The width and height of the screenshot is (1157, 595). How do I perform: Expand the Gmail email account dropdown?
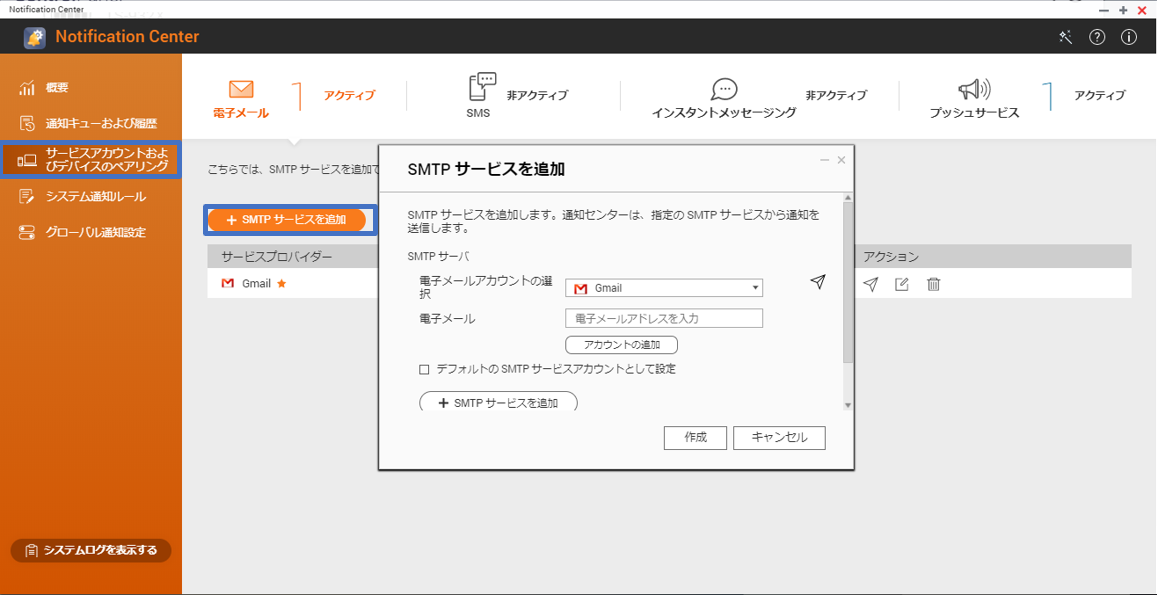pos(664,288)
